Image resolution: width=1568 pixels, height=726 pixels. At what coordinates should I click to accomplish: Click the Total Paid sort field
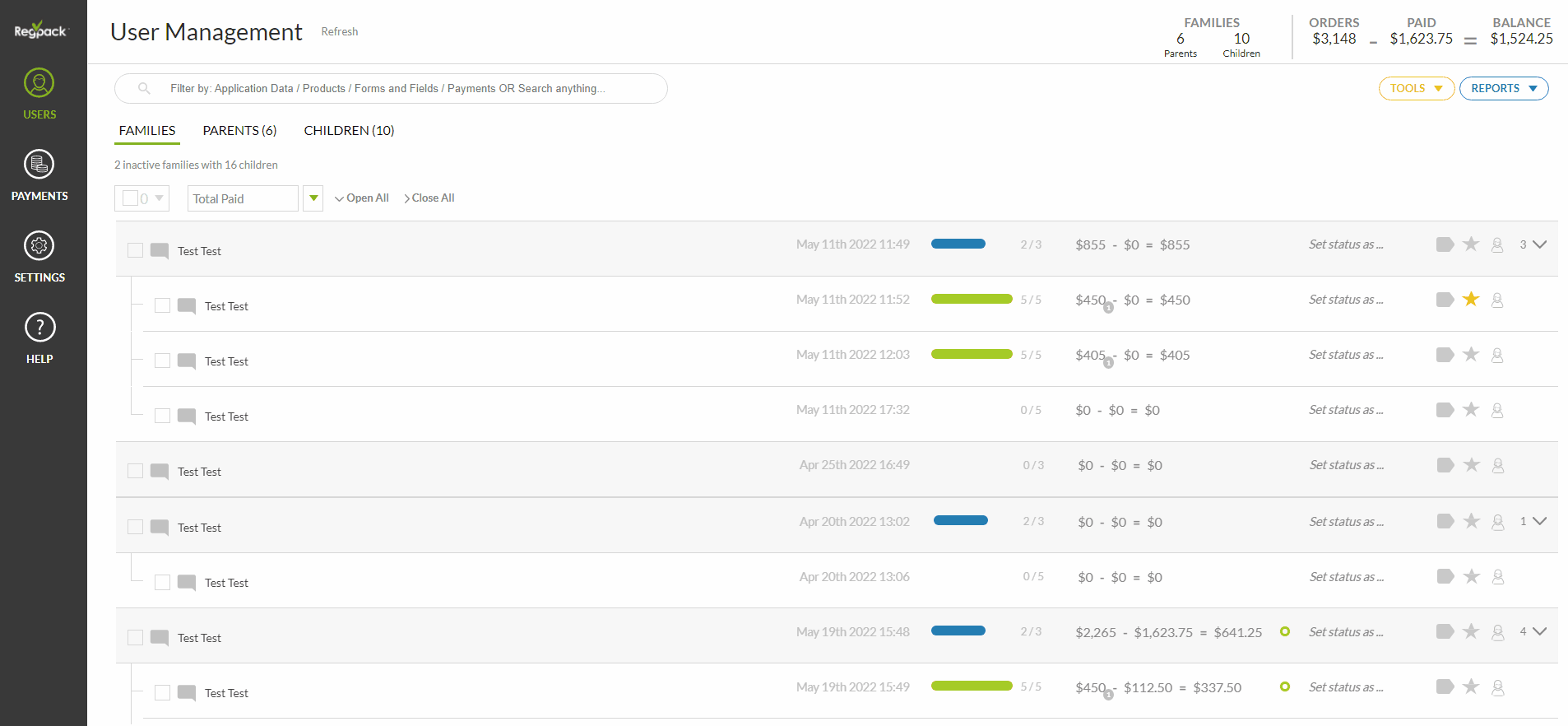(x=243, y=198)
